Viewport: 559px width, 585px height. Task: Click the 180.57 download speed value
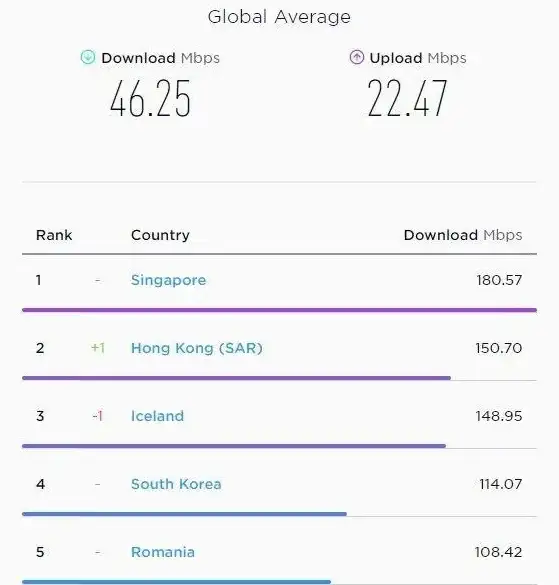pos(499,280)
